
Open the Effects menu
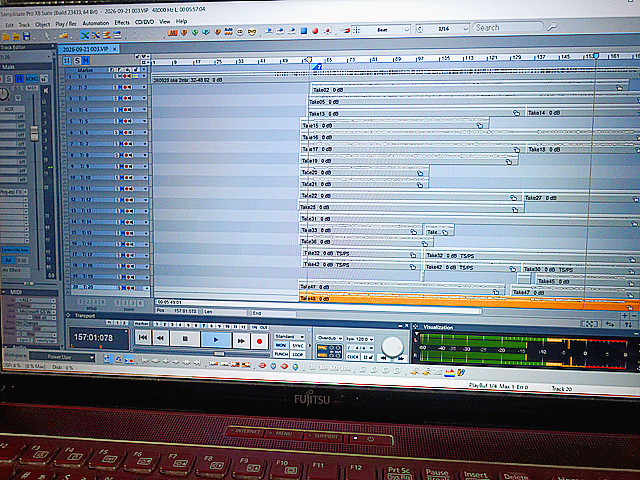pos(122,22)
